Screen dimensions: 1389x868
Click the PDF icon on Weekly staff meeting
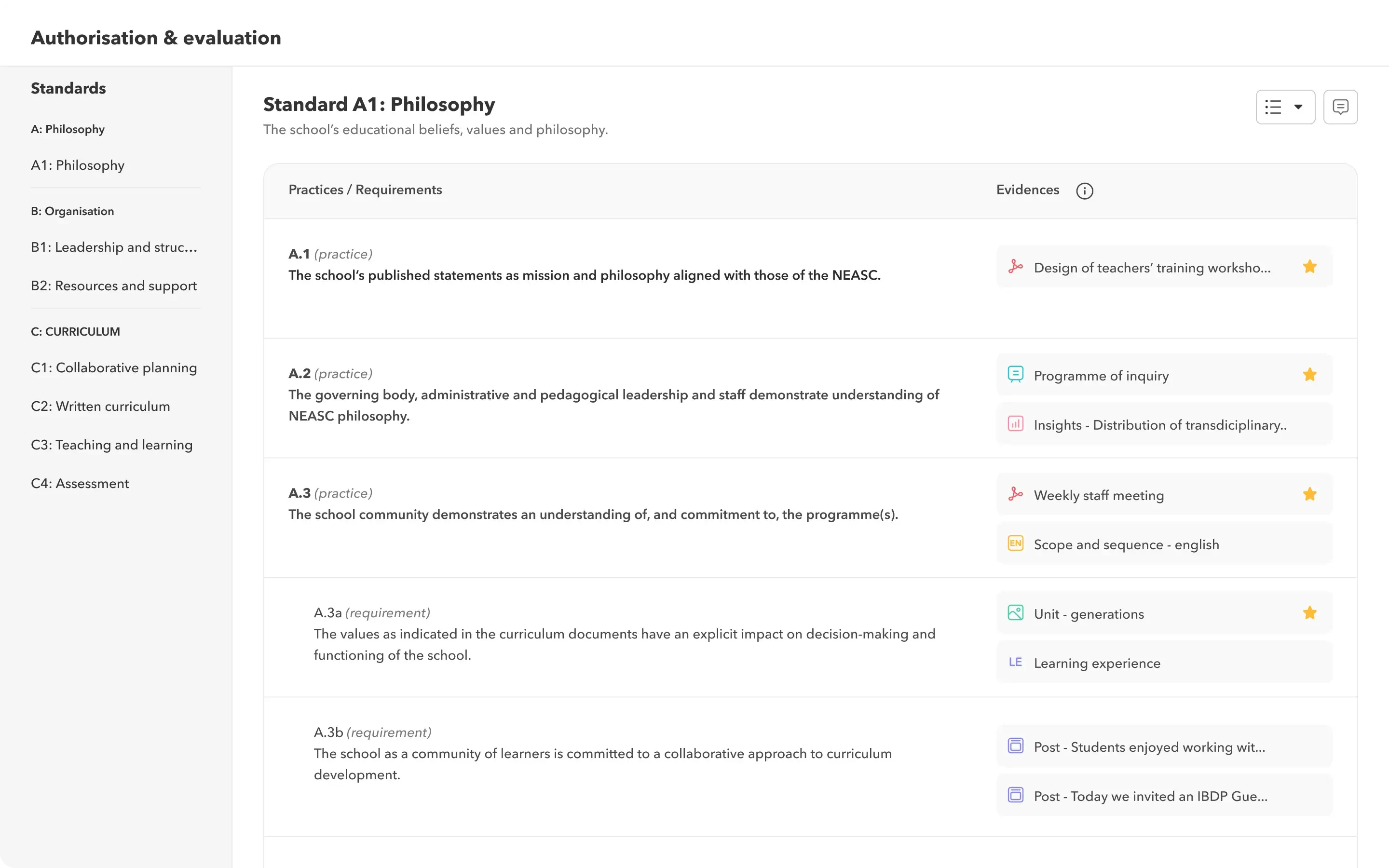[x=1016, y=494]
